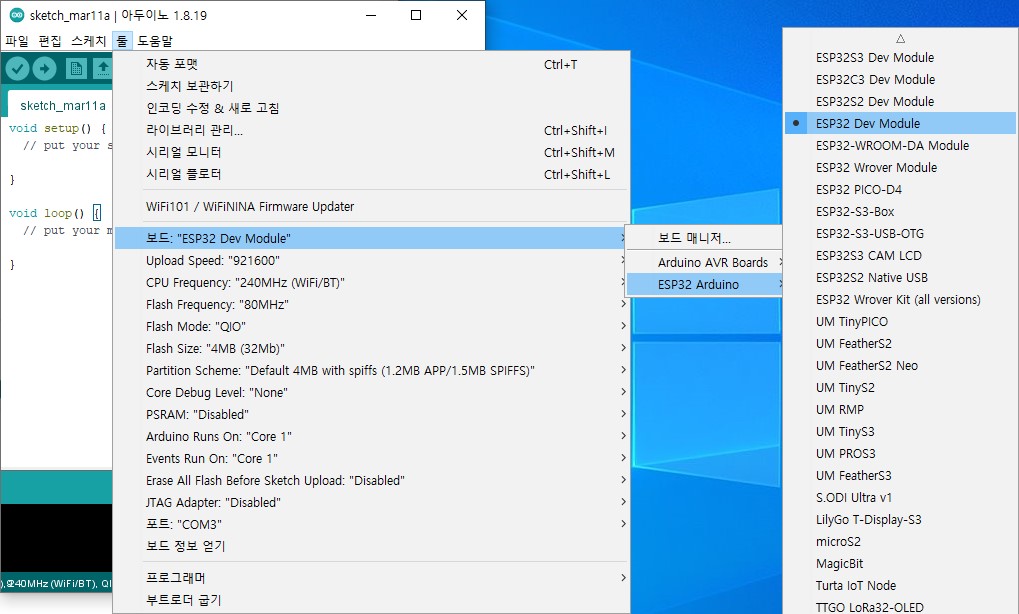1019x614 pixels.
Task: Select ESP32S2 Native USB board
Action: (900, 278)
